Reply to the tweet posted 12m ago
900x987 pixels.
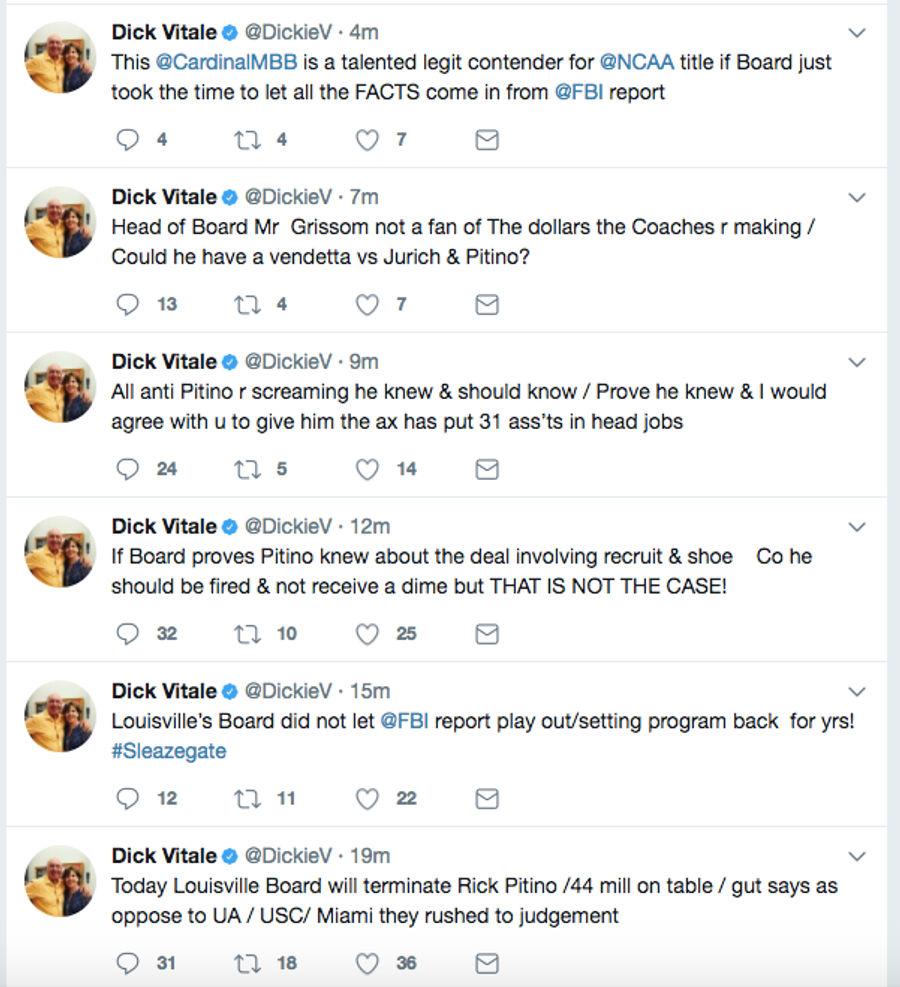coord(128,634)
